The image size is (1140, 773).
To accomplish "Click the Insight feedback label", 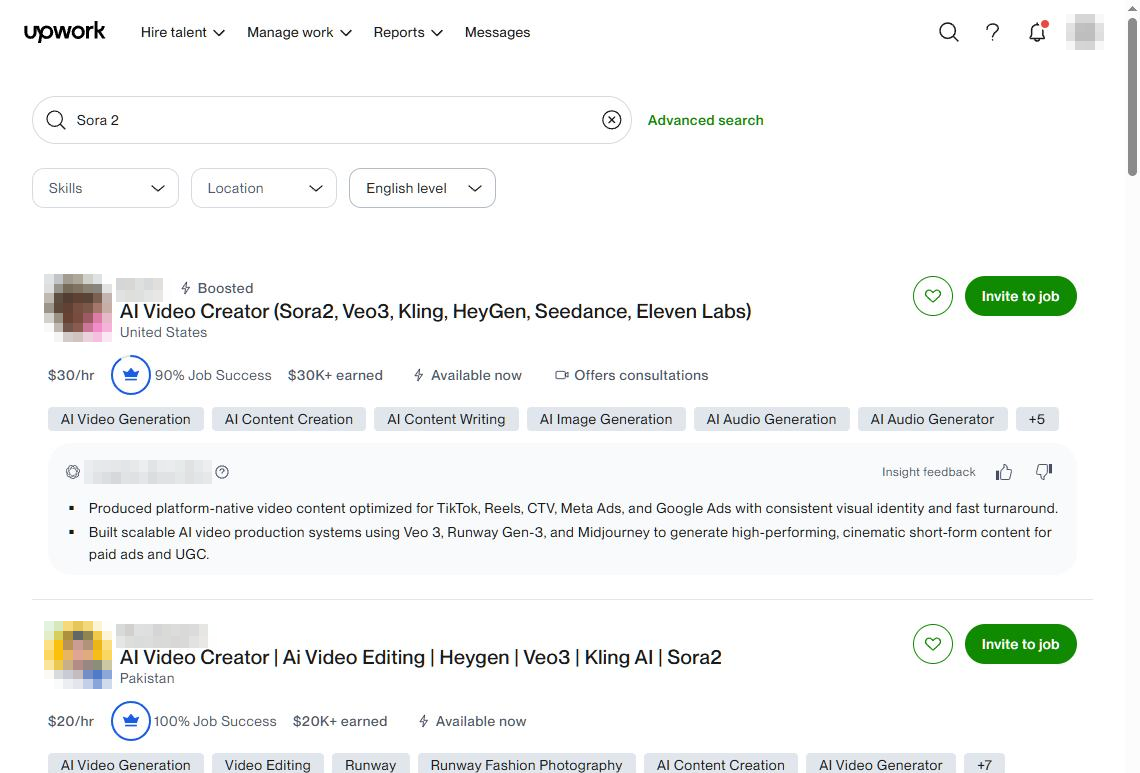I will point(928,472).
